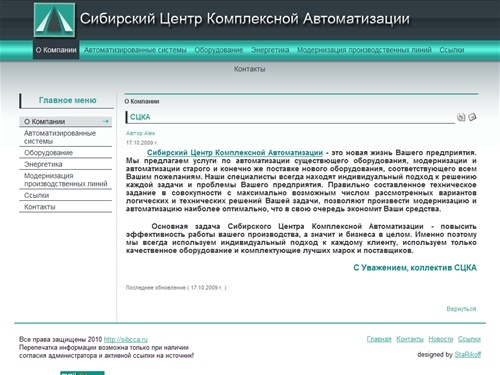Screen dimensions: 500x375
Task: Click the email article icon
Action: (472, 117)
